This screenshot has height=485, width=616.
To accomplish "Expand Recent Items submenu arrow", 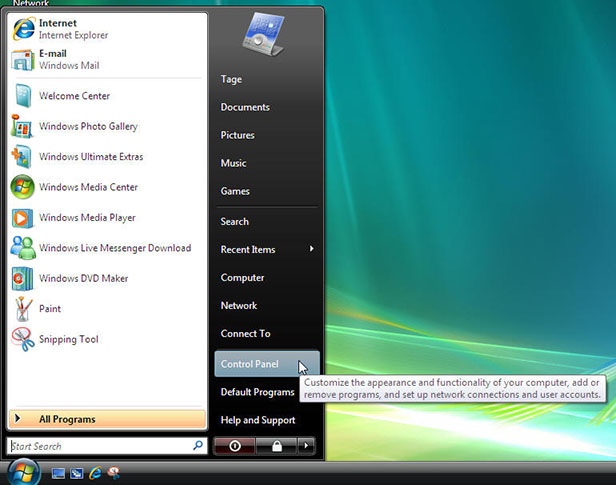I will [312, 249].
